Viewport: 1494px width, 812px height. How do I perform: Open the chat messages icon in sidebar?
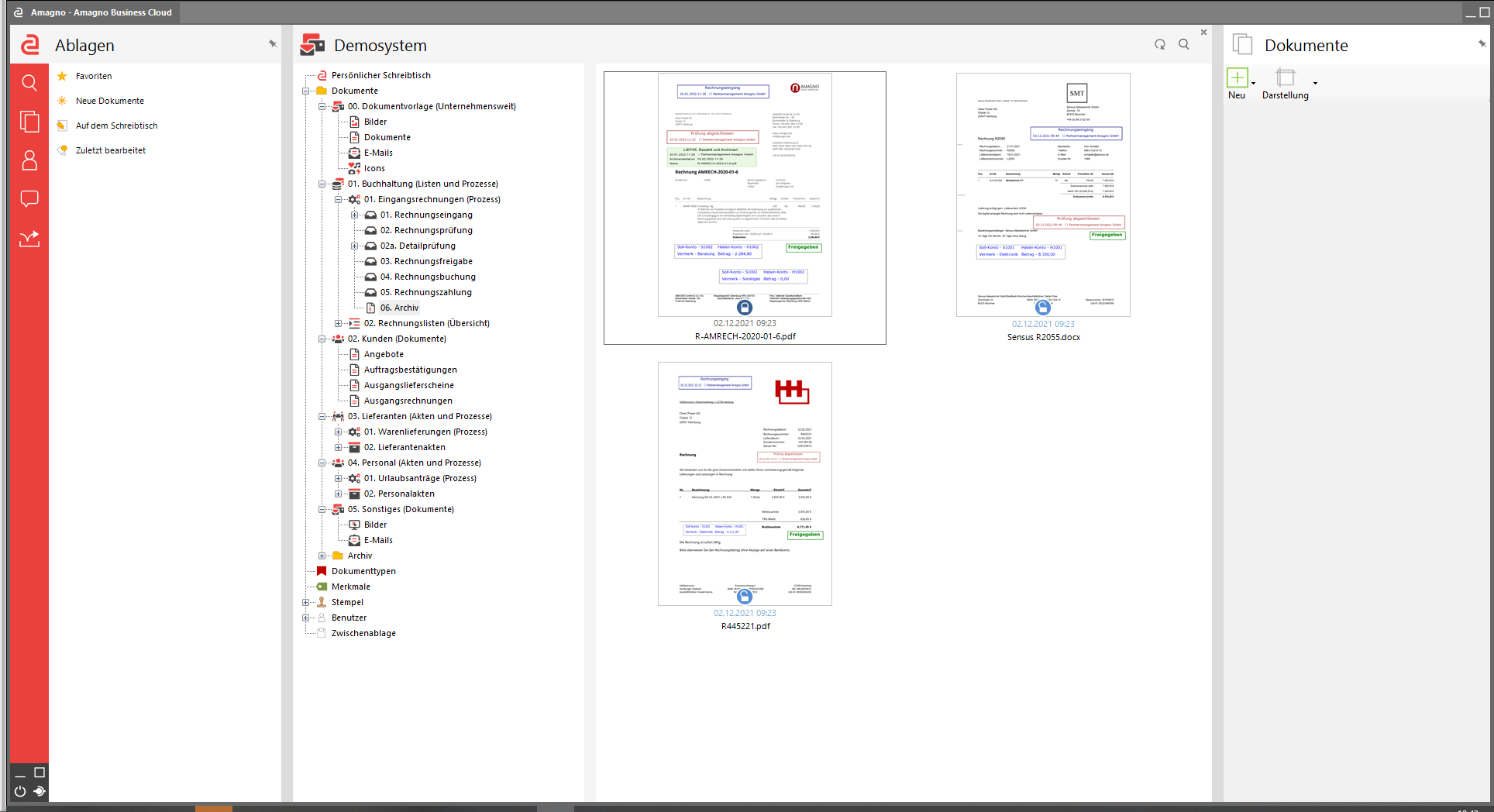(29, 199)
